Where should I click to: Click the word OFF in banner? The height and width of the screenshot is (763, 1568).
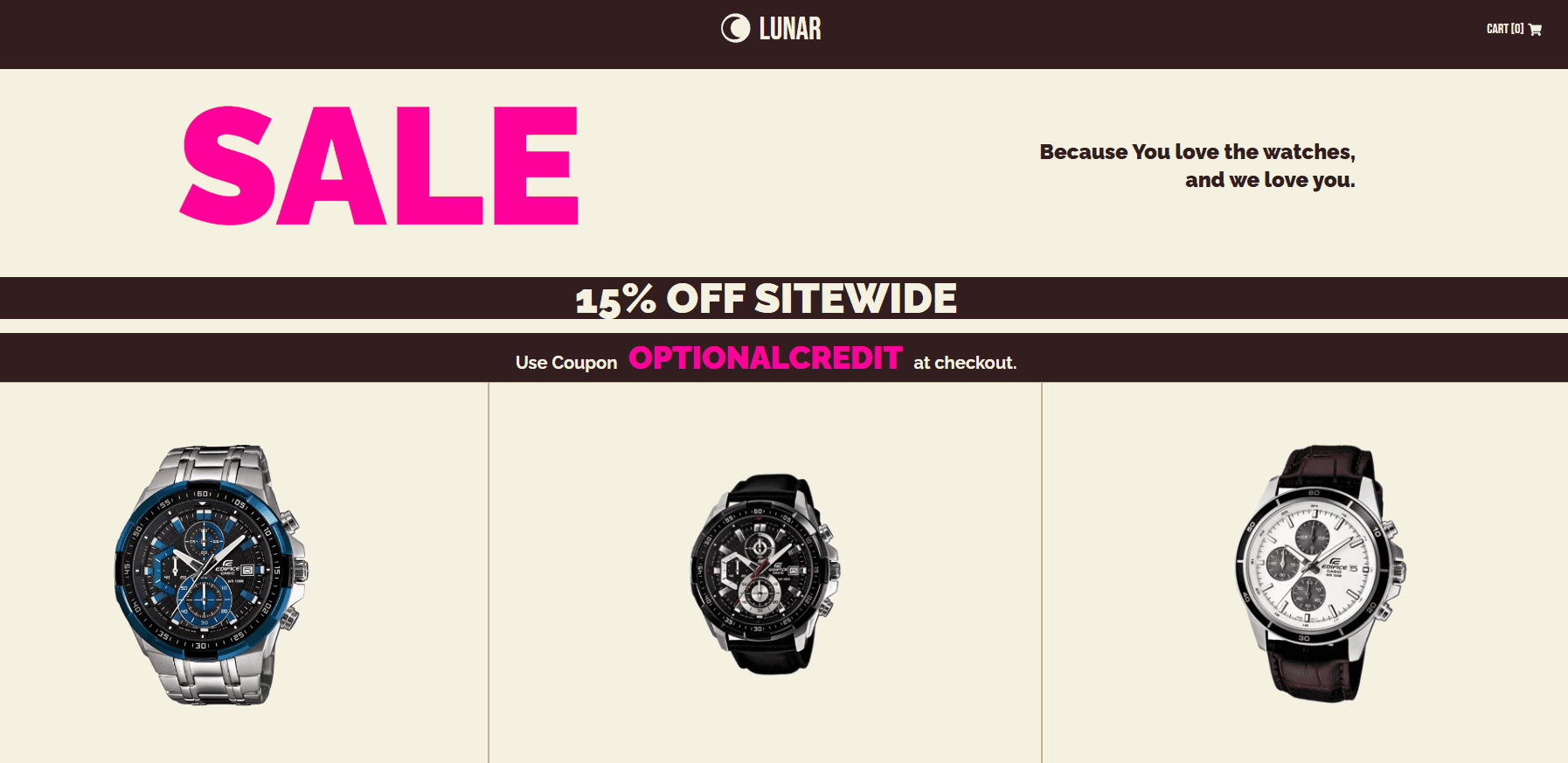point(705,299)
